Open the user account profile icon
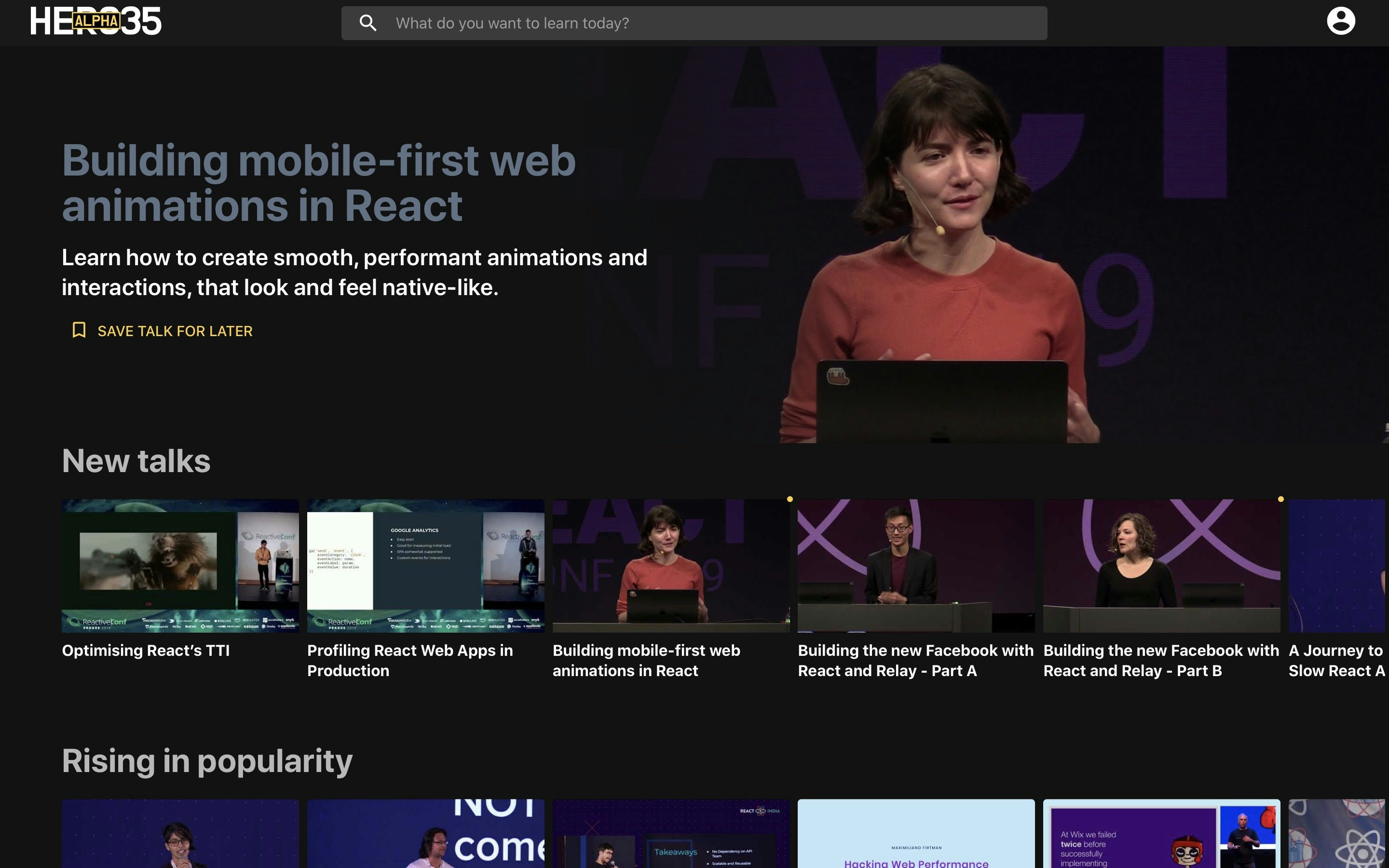1389x868 pixels. 1340,21
